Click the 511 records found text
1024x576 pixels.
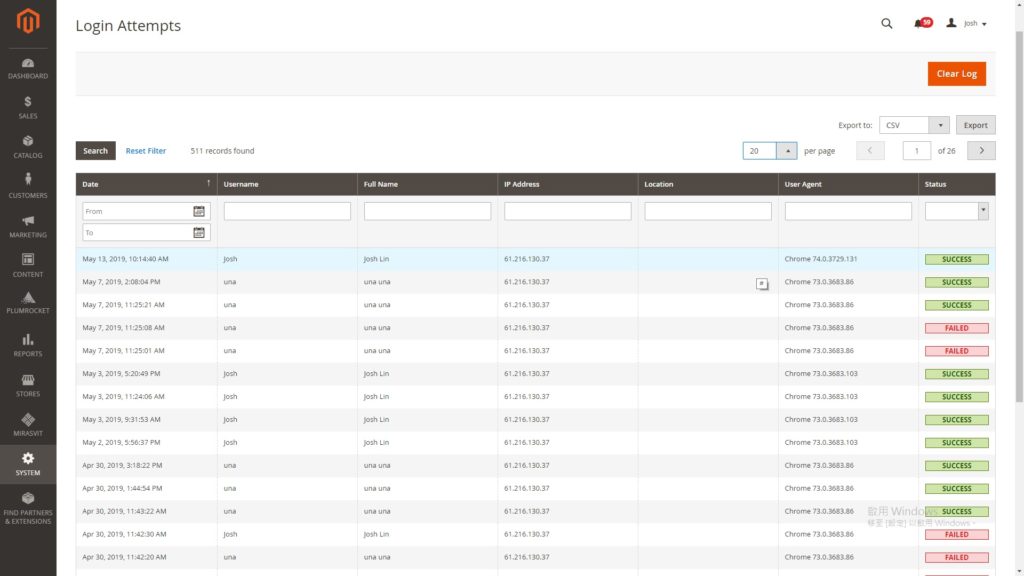(222, 151)
